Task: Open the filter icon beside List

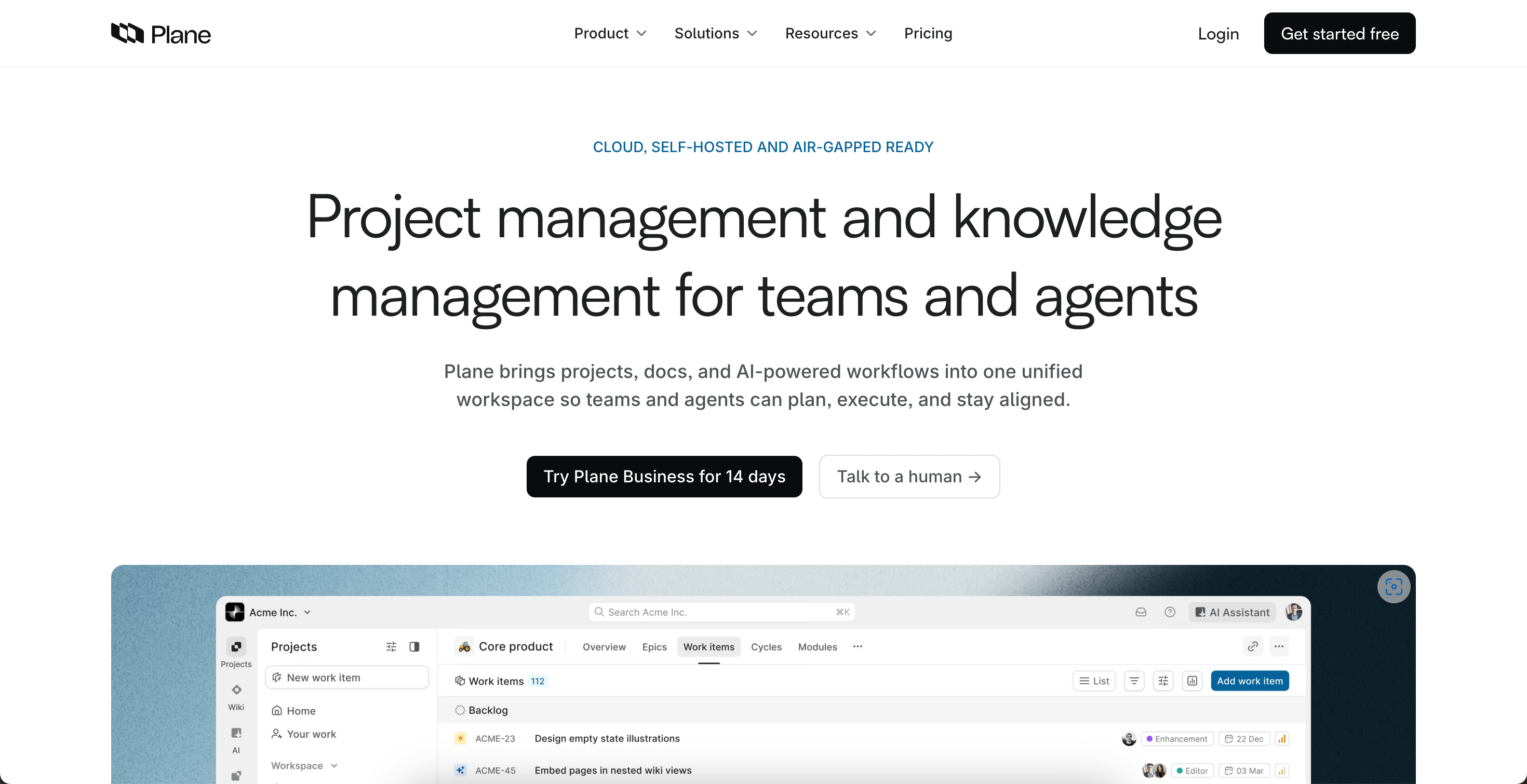Action: point(1134,681)
